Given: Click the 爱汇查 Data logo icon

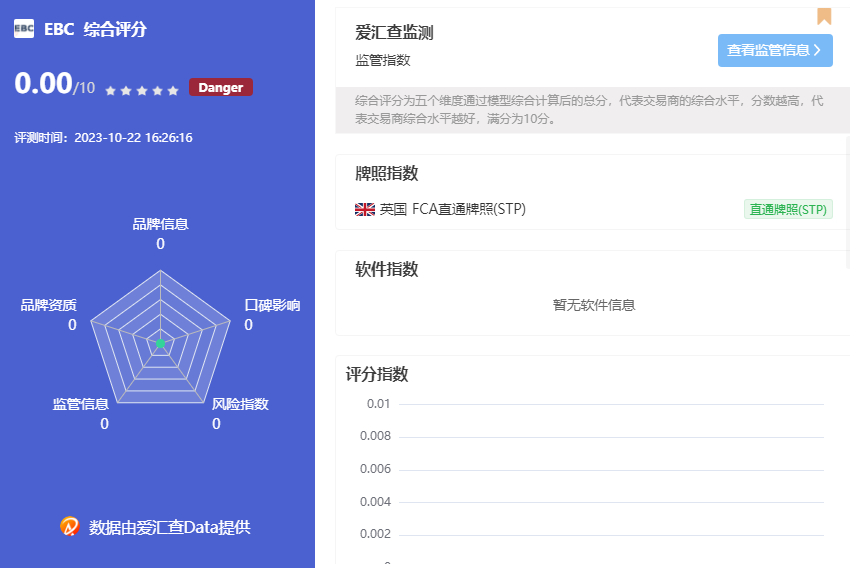Looking at the screenshot, I should click(x=69, y=526).
